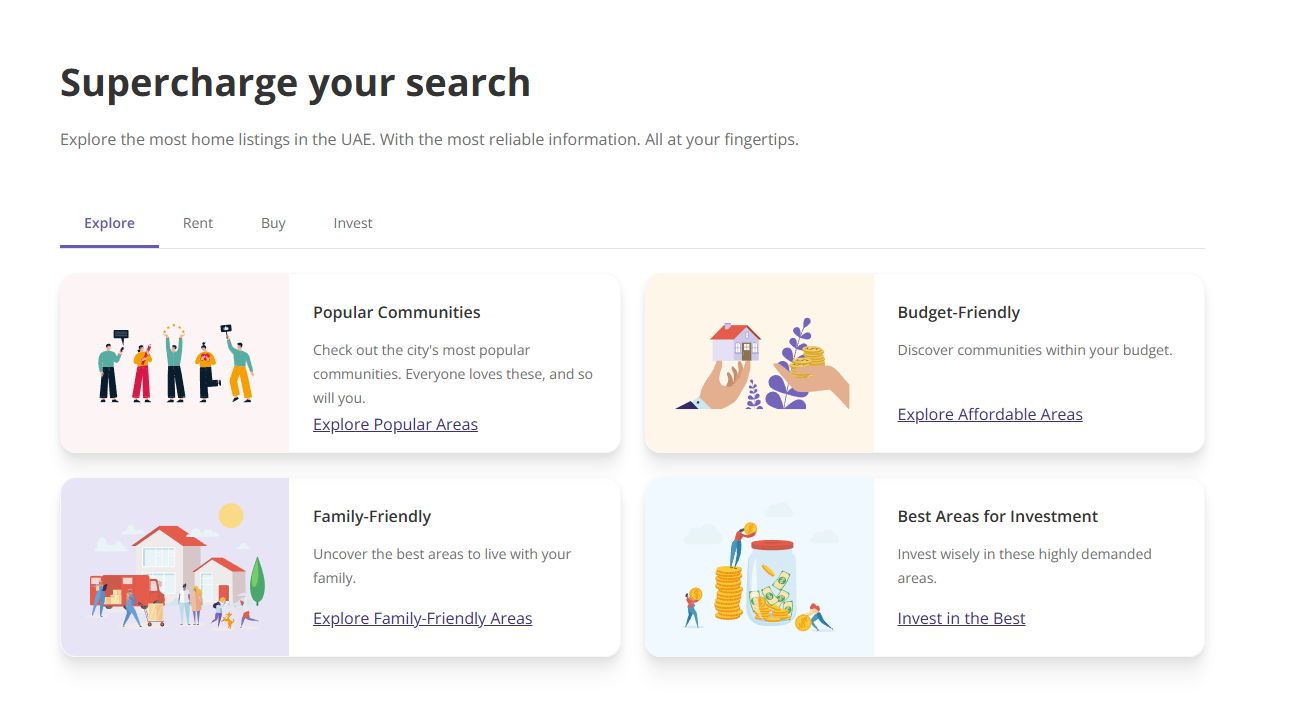Click the Best Areas for Investment heading
Image resolution: width=1303 pixels, height=710 pixels.
998,516
